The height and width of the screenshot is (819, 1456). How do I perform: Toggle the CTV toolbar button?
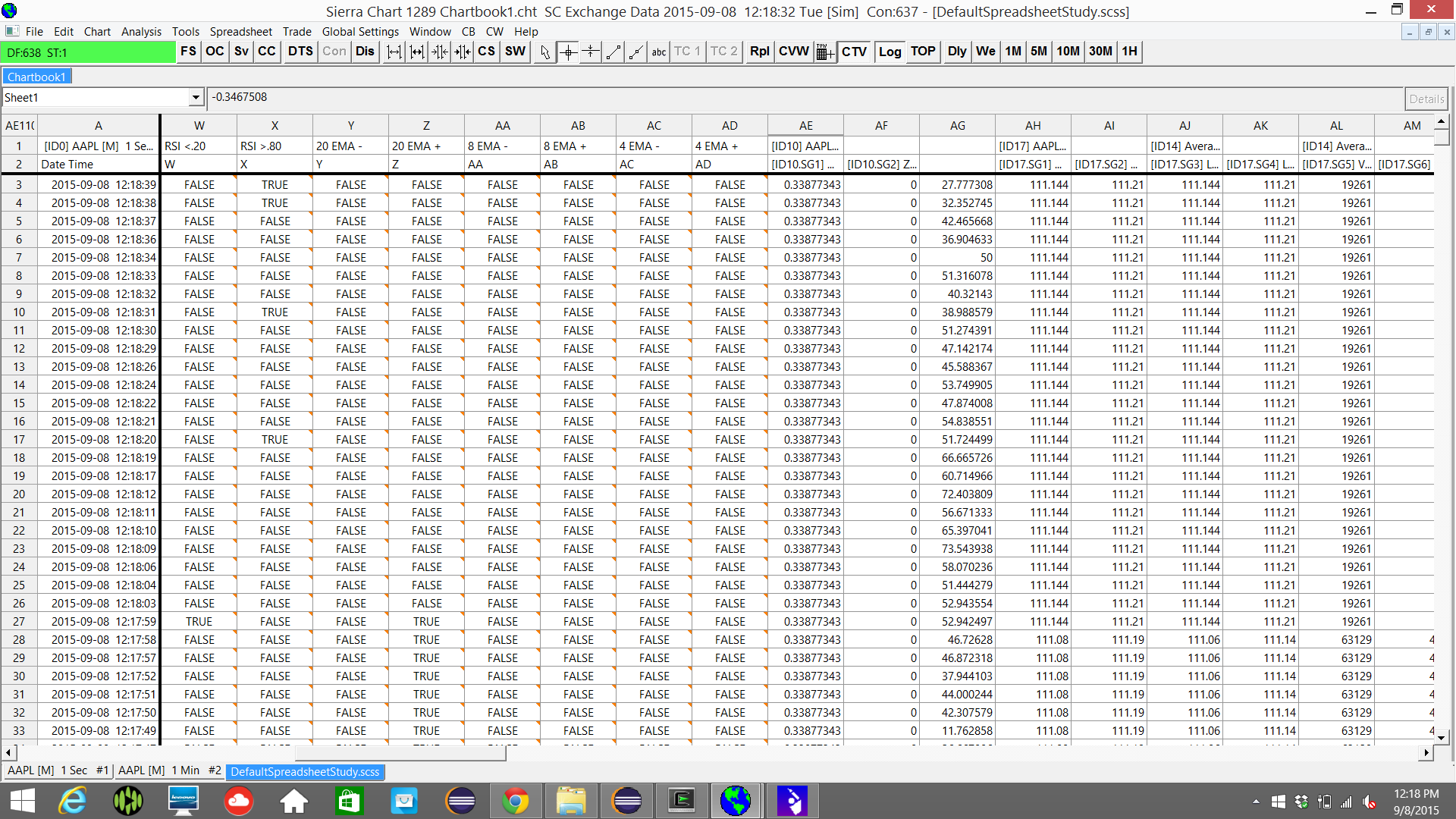pyautogui.click(x=854, y=52)
